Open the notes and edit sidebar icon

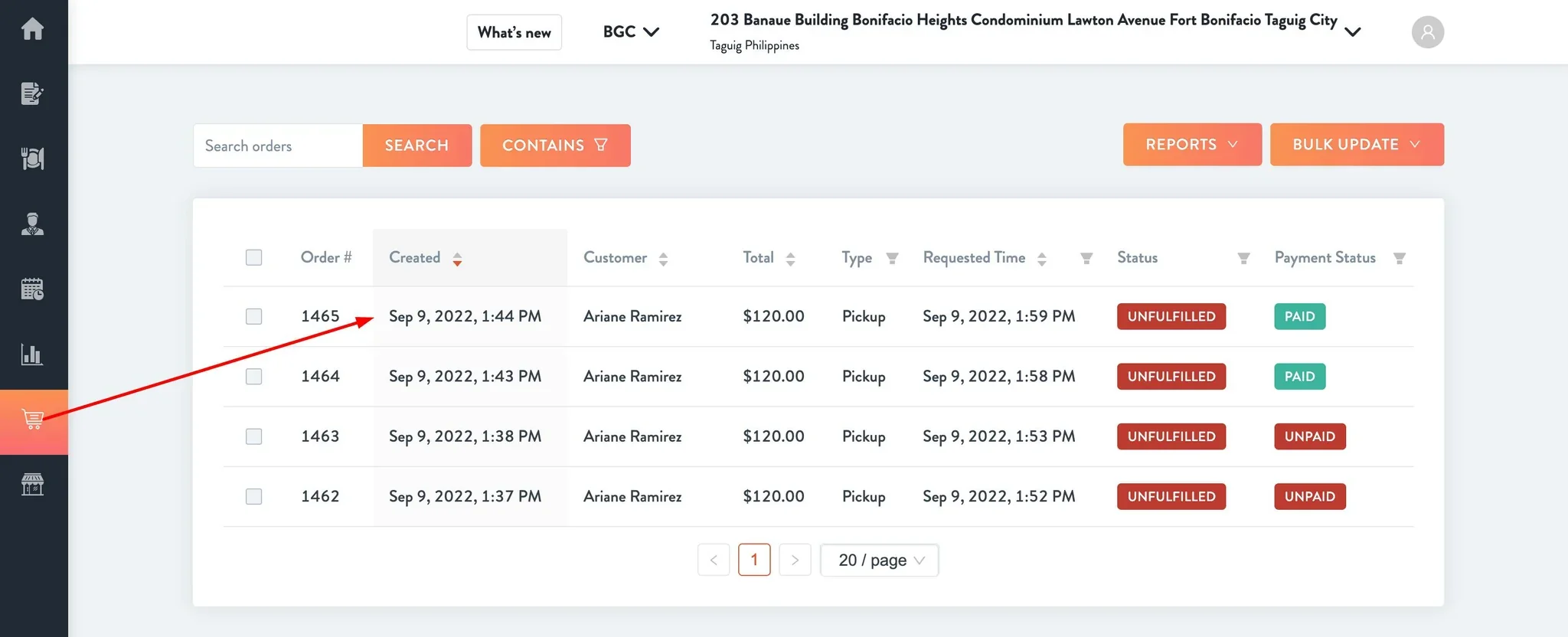pyautogui.click(x=32, y=93)
